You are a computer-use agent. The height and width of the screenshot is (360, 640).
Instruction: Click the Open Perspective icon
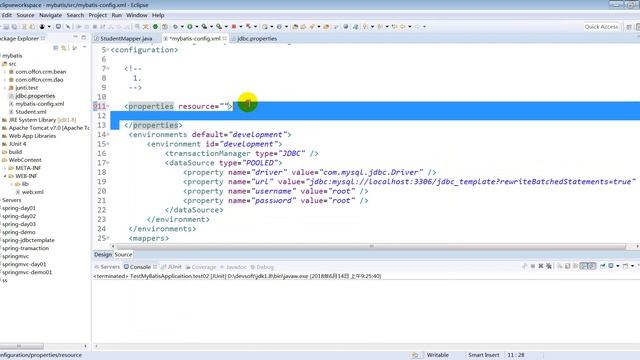[629, 27]
